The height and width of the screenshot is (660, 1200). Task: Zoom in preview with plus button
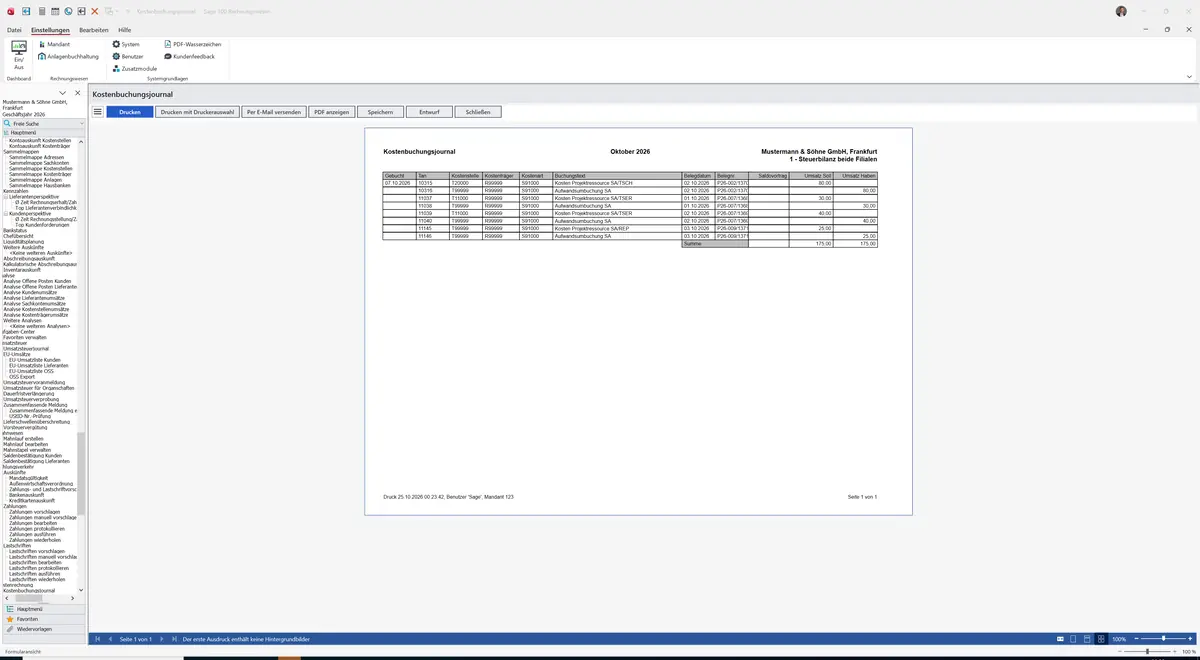[x=1189, y=639]
